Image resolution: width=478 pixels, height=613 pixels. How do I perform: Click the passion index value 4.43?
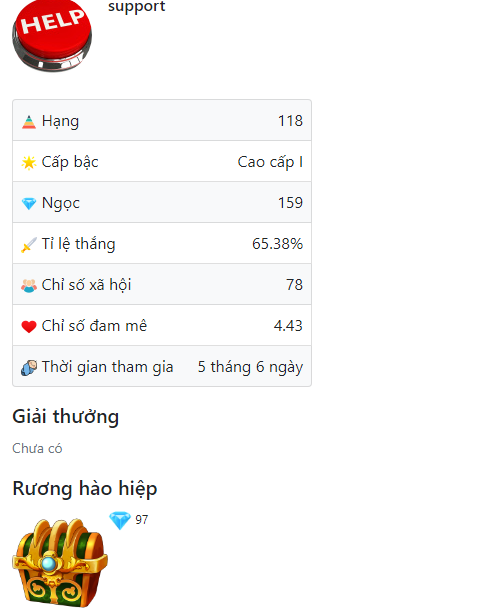[x=288, y=326]
